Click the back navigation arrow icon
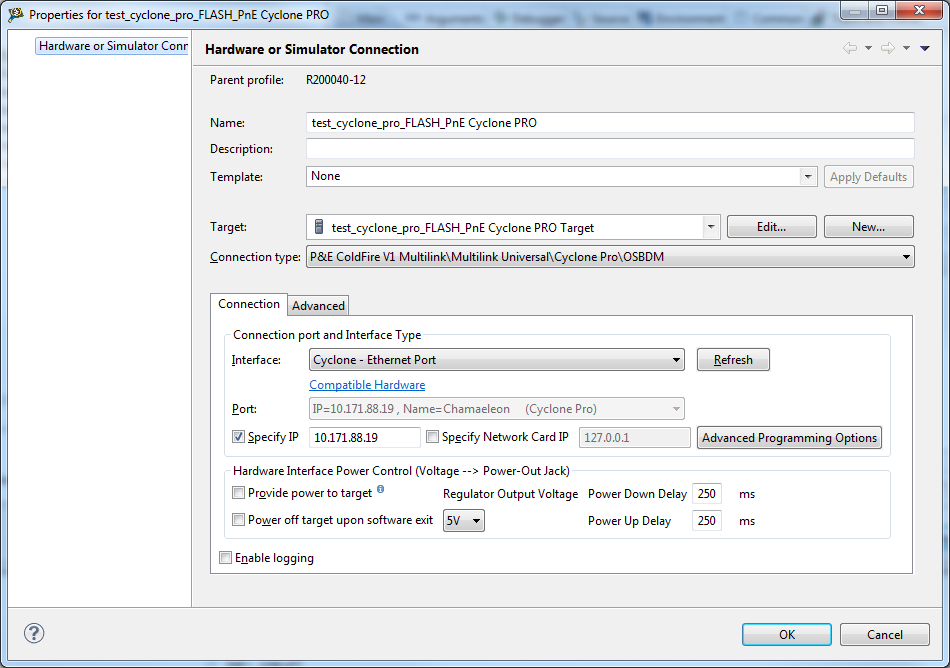The image size is (950, 668). tap(850, 48)
